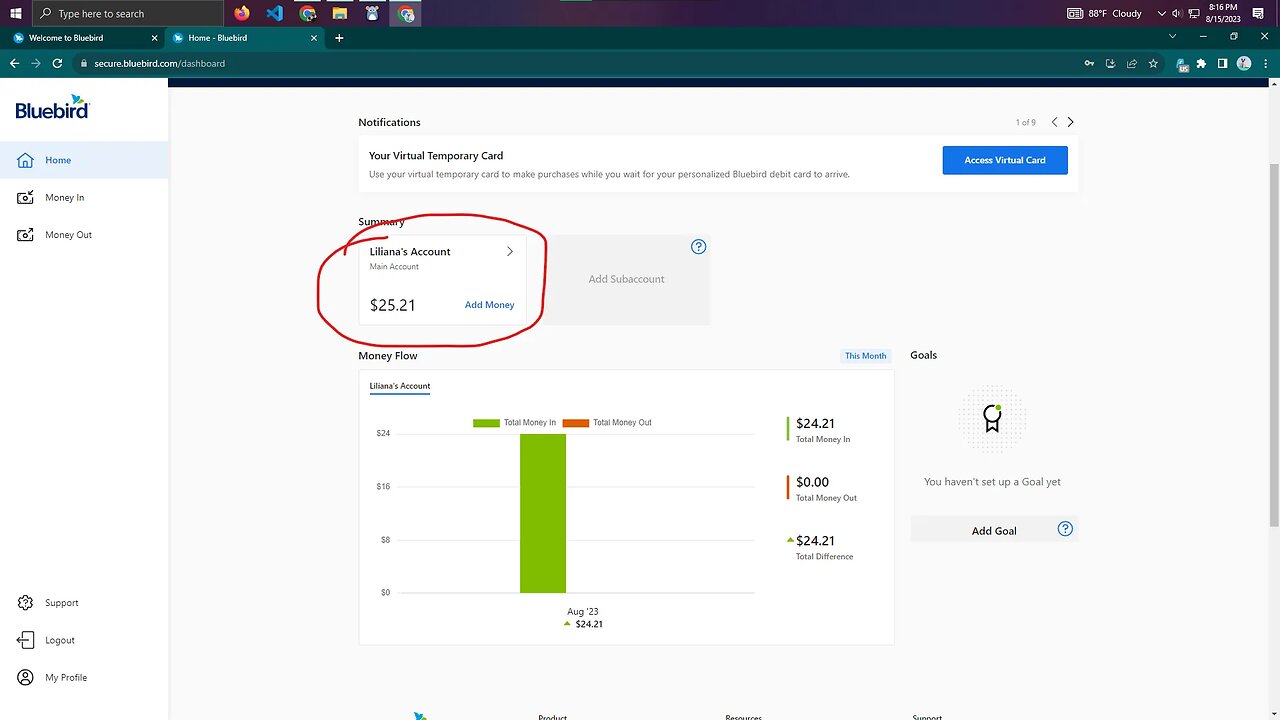The width and height of the screenshot is (1280, 720).
Task: Click the taskbar clock showing 8:16 PM
Action: click(x=1223, y=13)
